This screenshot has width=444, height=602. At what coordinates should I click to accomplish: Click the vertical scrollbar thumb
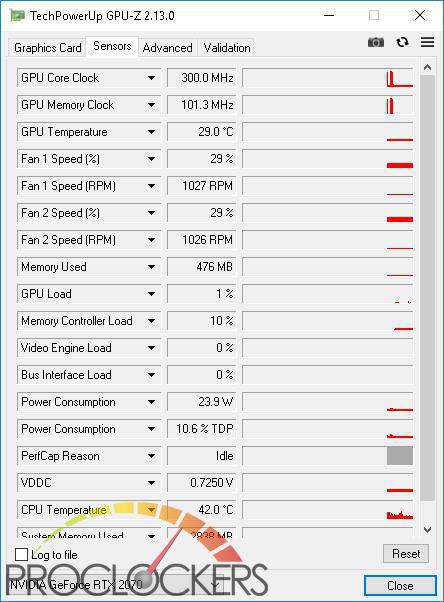[x=427, y=288]
